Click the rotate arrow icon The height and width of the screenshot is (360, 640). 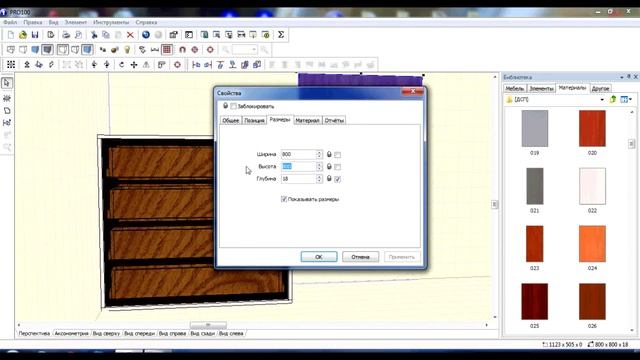pyautogui.click(x=122, y=64)
